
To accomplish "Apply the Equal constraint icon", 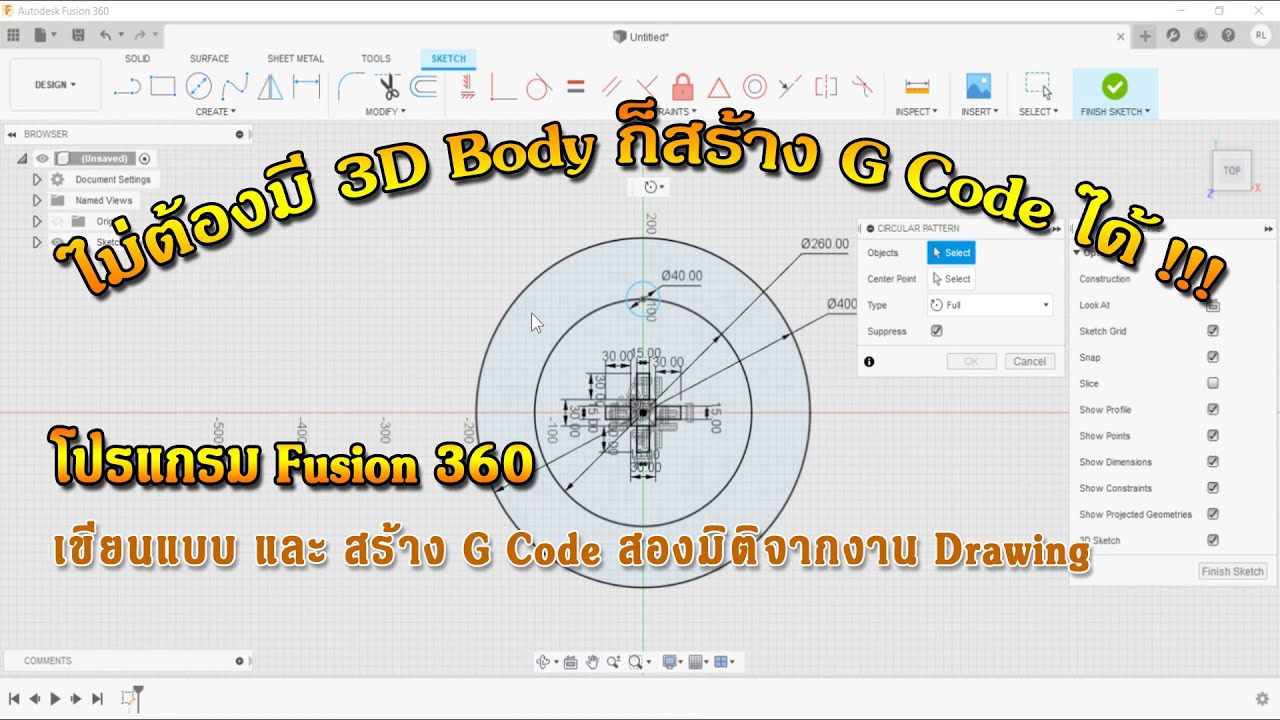I will pos(575,87).
